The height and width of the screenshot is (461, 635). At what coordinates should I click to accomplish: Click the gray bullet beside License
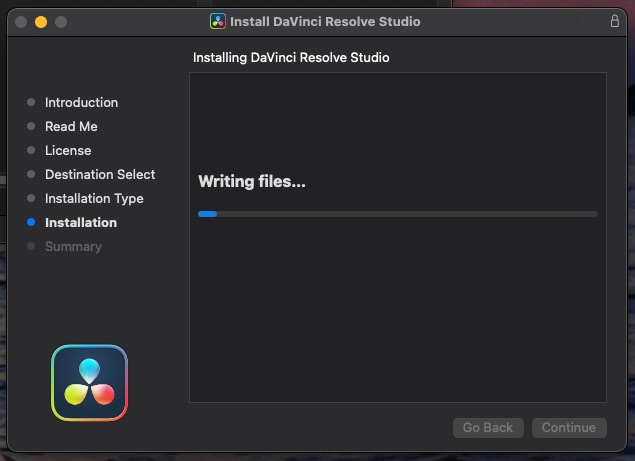31,150
